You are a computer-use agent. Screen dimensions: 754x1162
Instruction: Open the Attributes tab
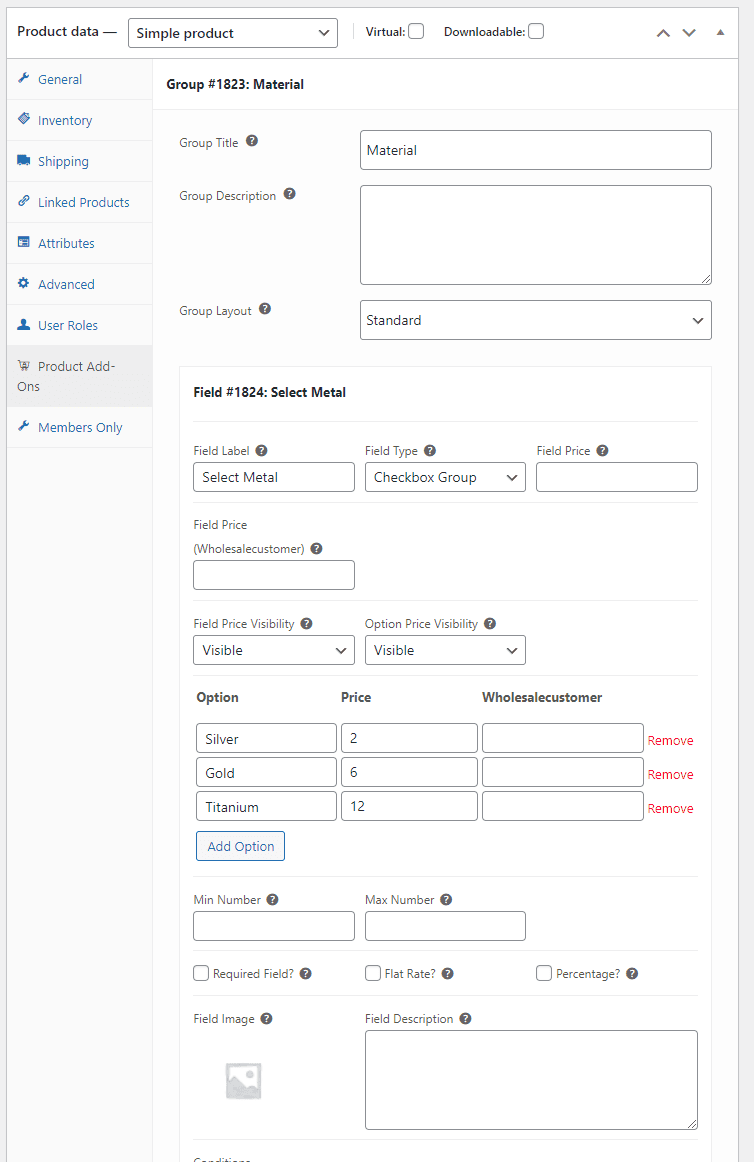coord(80,243)
